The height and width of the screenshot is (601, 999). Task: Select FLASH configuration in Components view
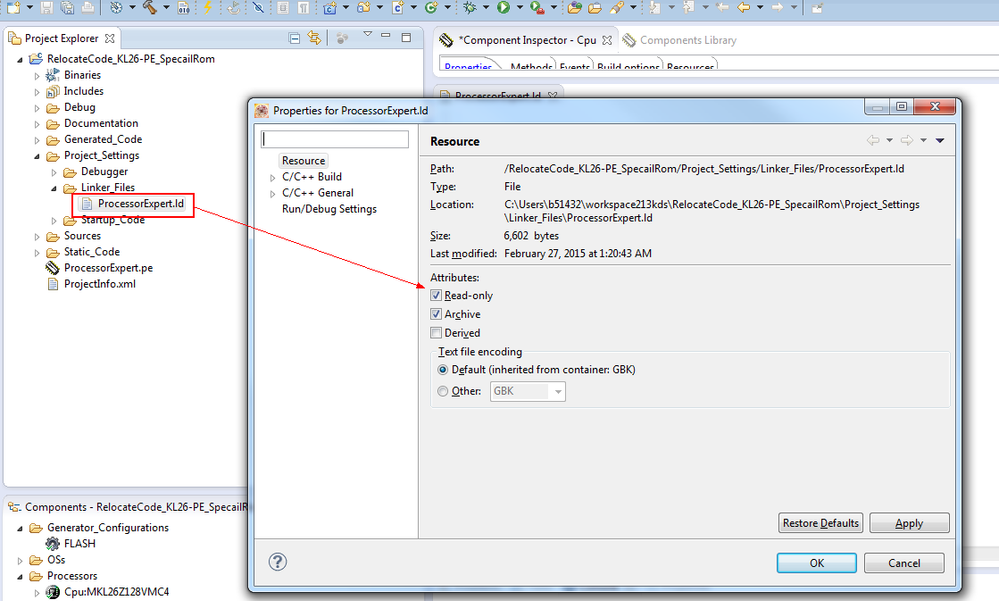[80, 544]
